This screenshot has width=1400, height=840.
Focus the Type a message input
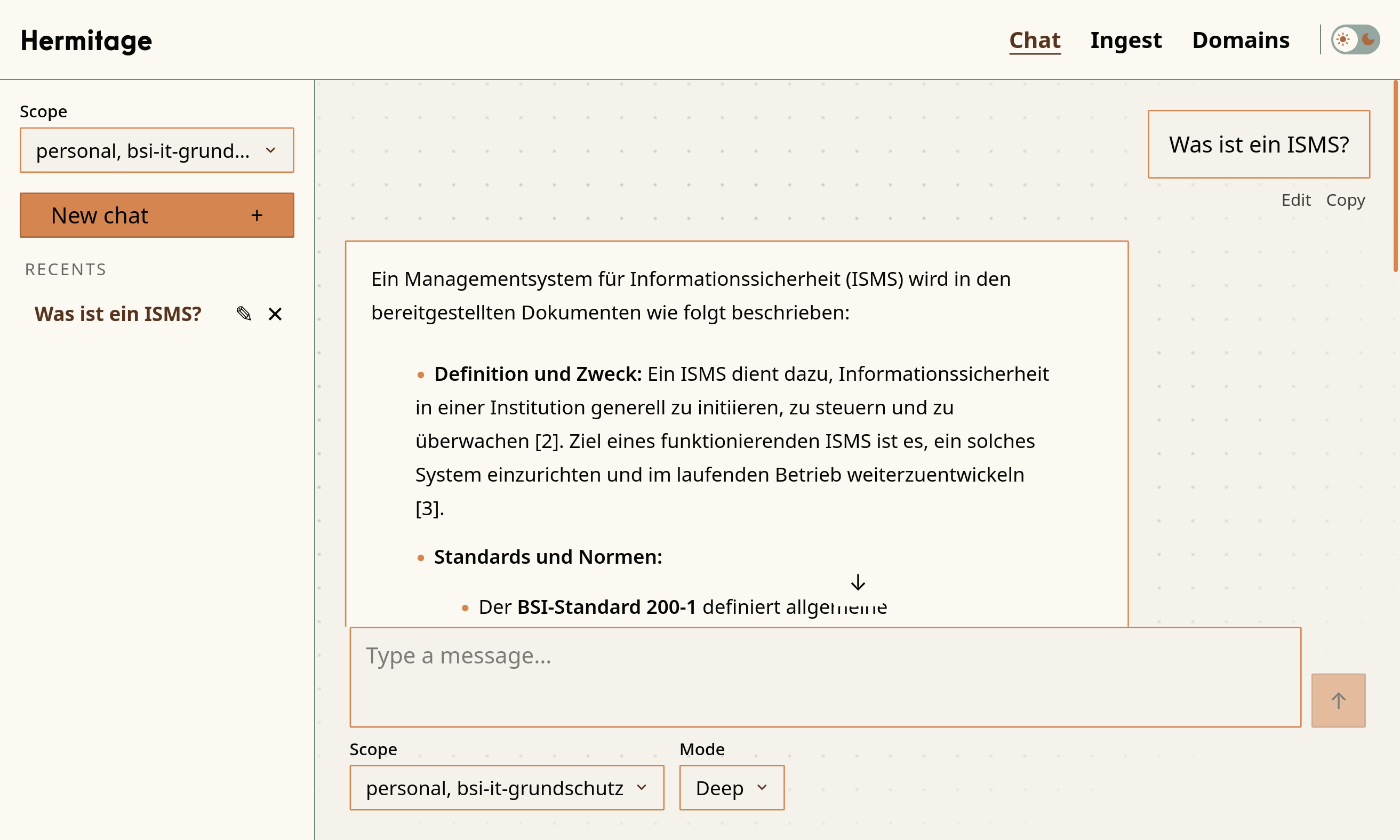825,677
